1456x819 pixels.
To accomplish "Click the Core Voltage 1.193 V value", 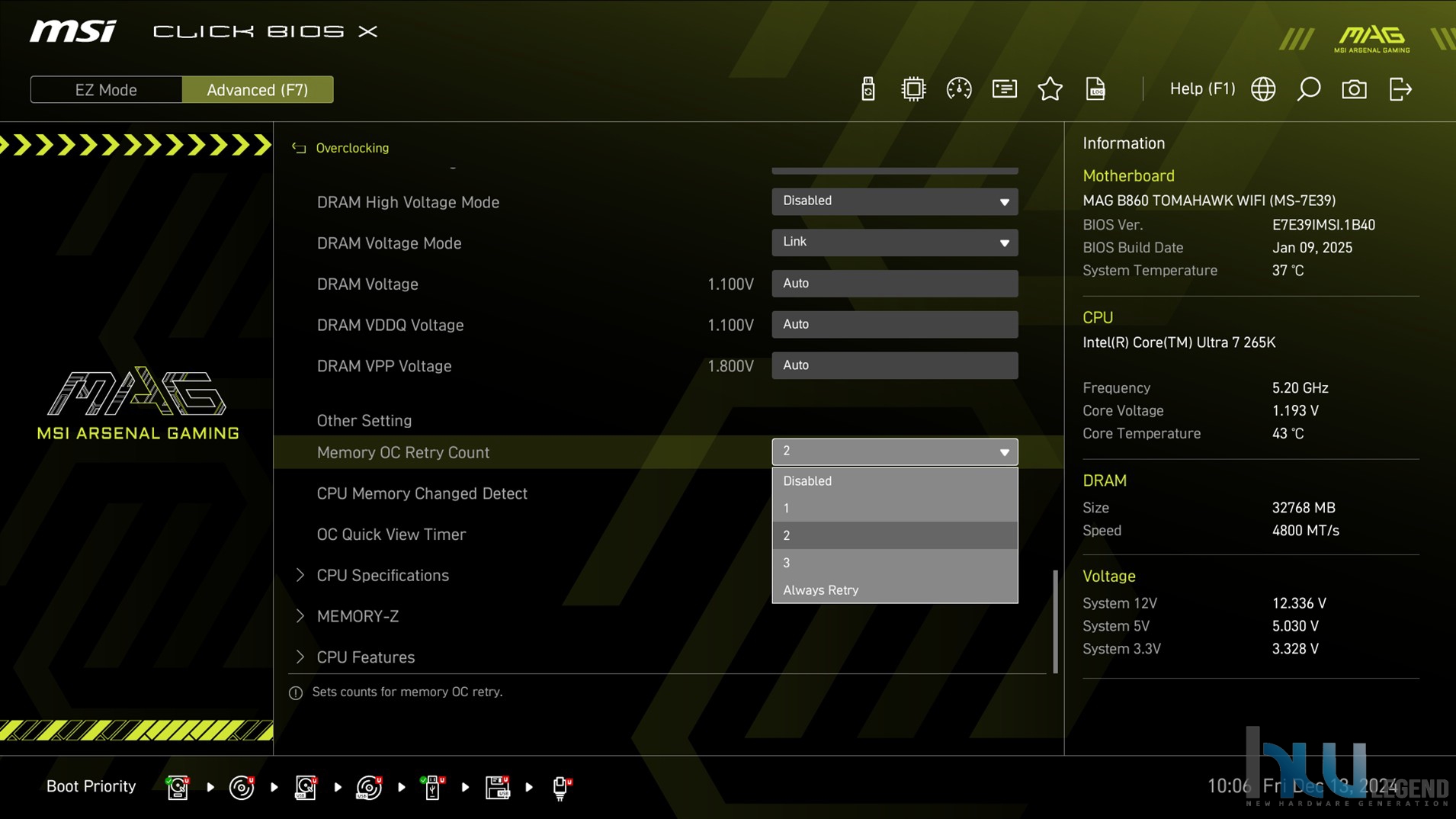I will click(x=1295, y=411).
